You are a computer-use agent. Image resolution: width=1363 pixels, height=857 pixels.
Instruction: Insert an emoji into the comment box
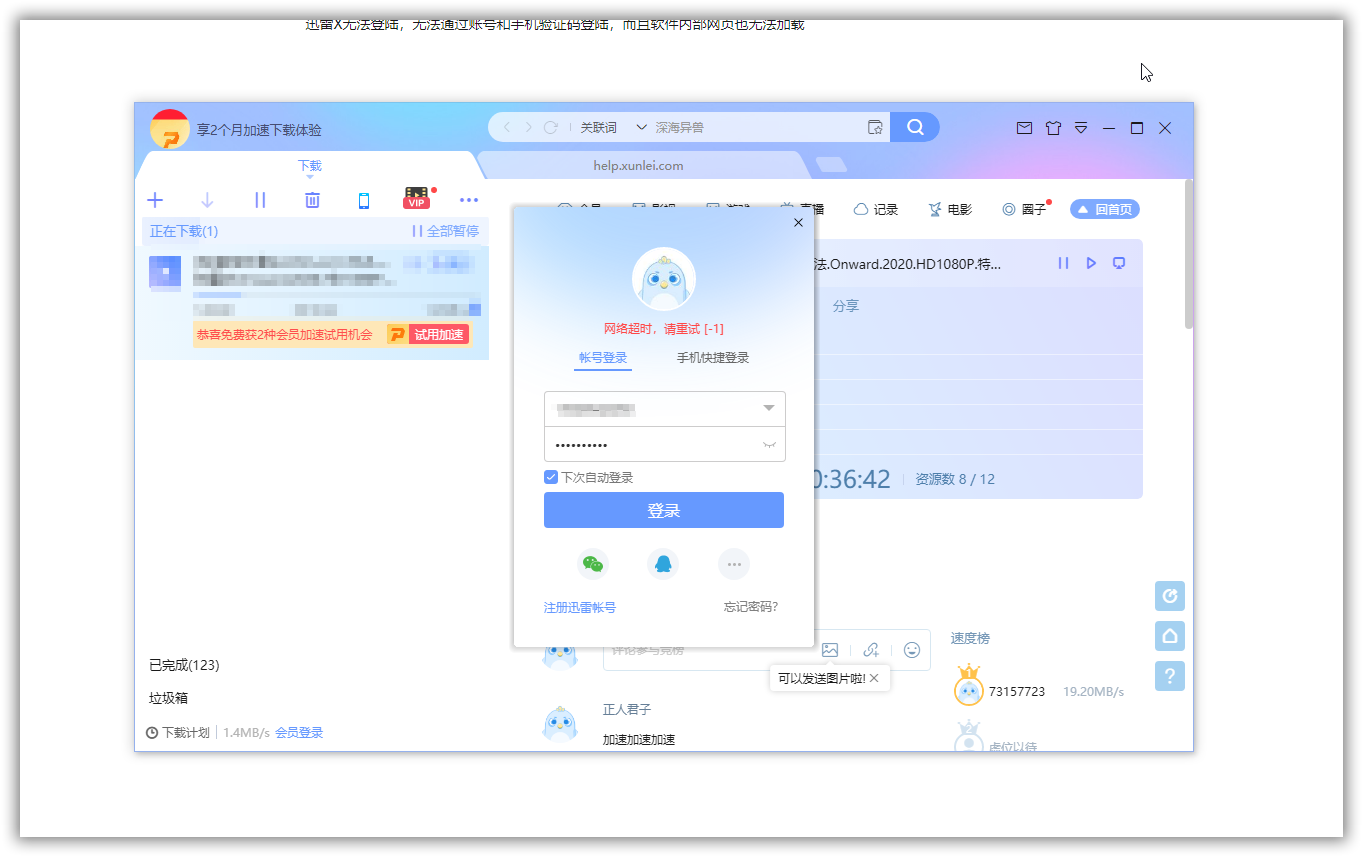[911, 649]
